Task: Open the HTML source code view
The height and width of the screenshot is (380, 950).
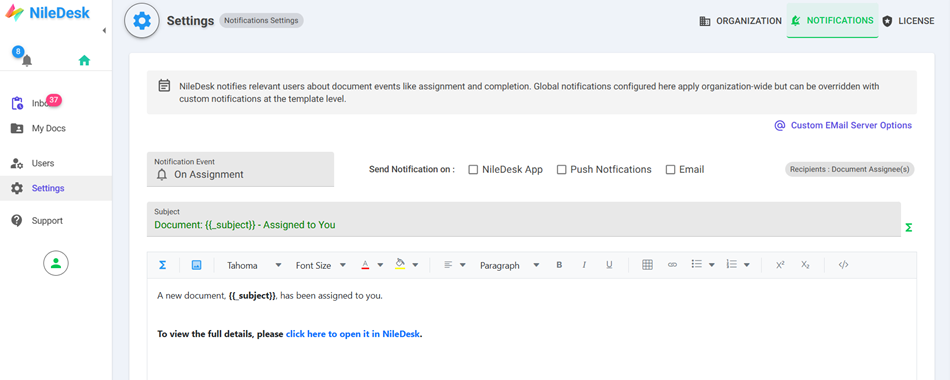Action: tap(843, 265)
